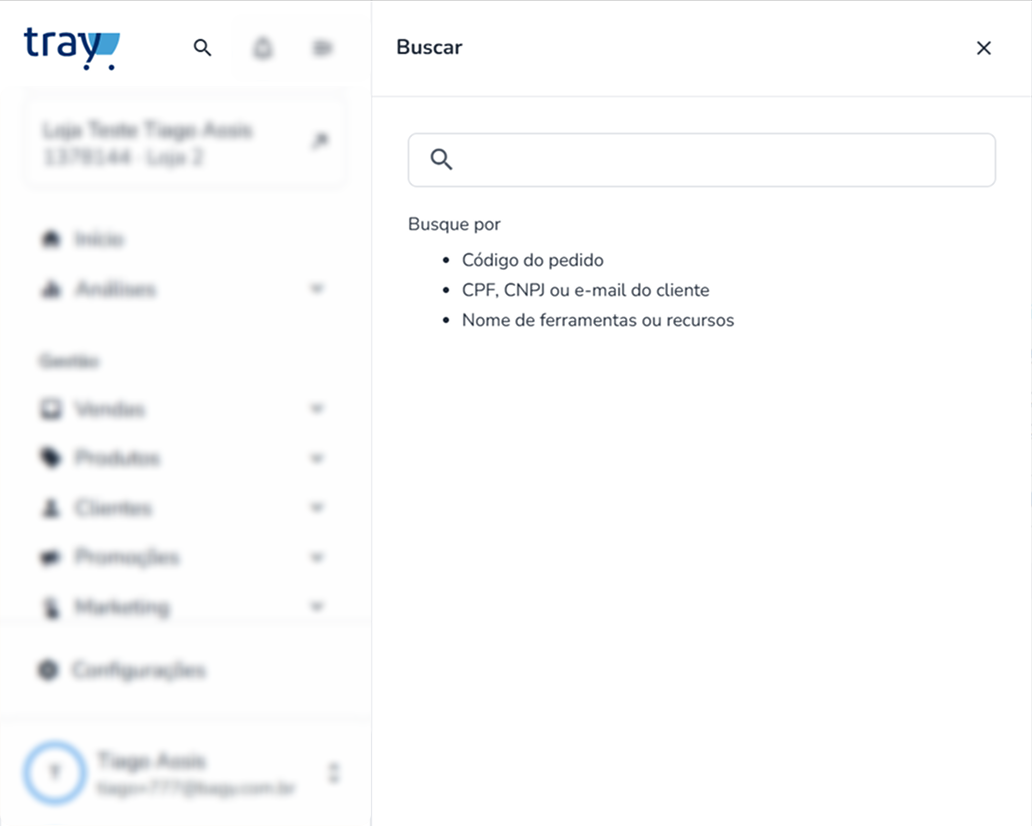Click the Vendas inbox icon

pyautogui.click(x=51, y=409)
